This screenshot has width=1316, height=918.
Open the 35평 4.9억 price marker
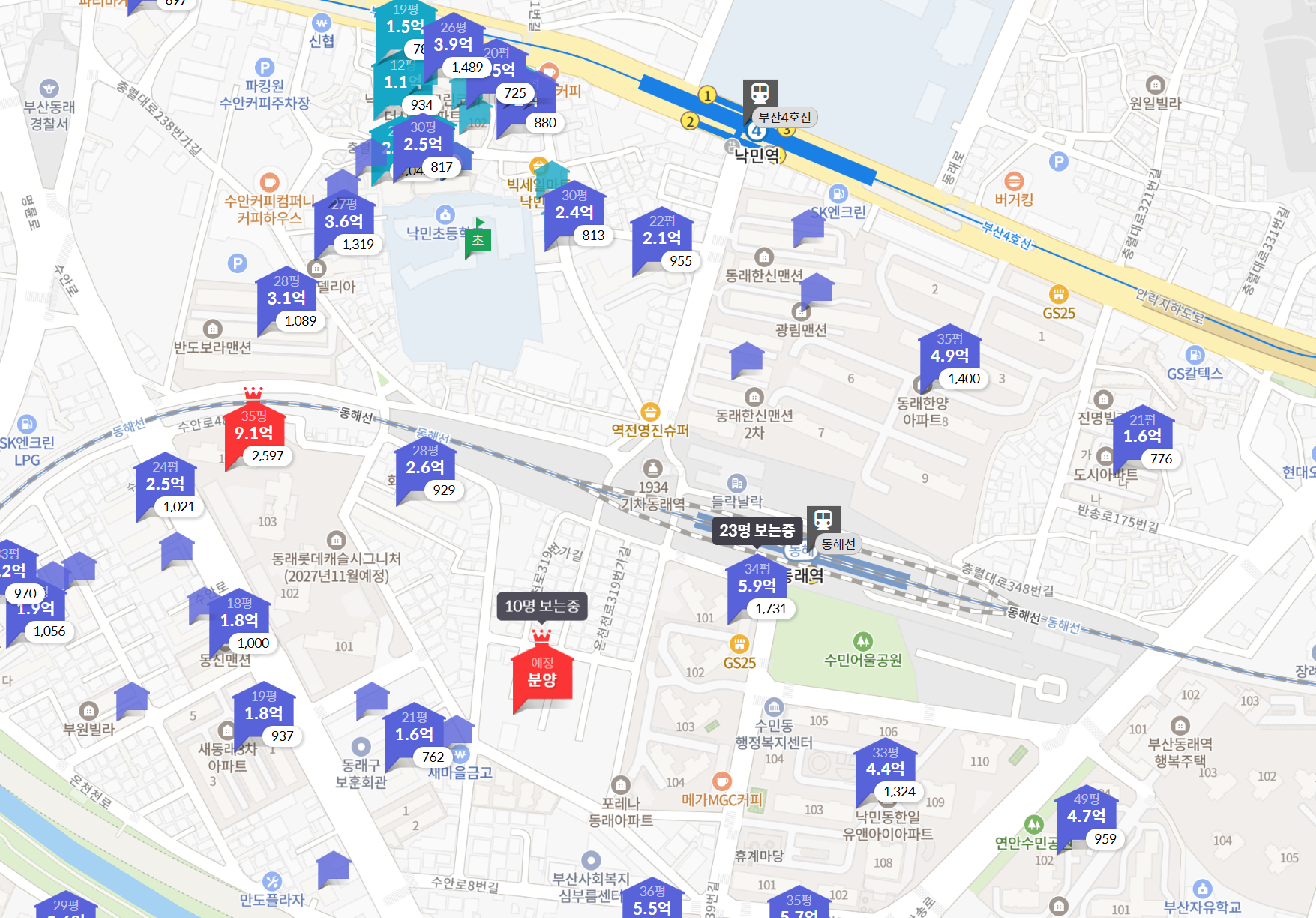click(949, 355)
